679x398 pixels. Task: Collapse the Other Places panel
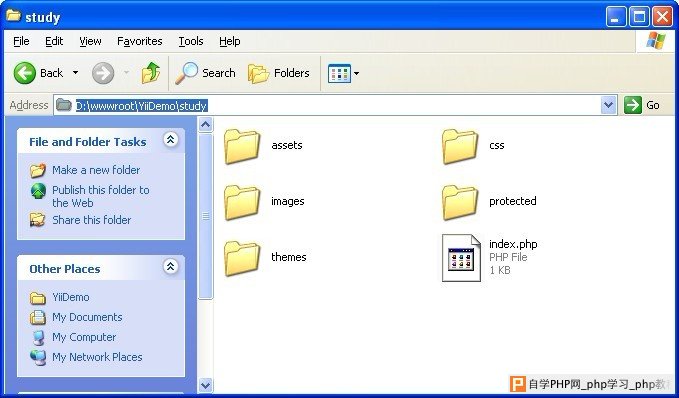[171, 266]
